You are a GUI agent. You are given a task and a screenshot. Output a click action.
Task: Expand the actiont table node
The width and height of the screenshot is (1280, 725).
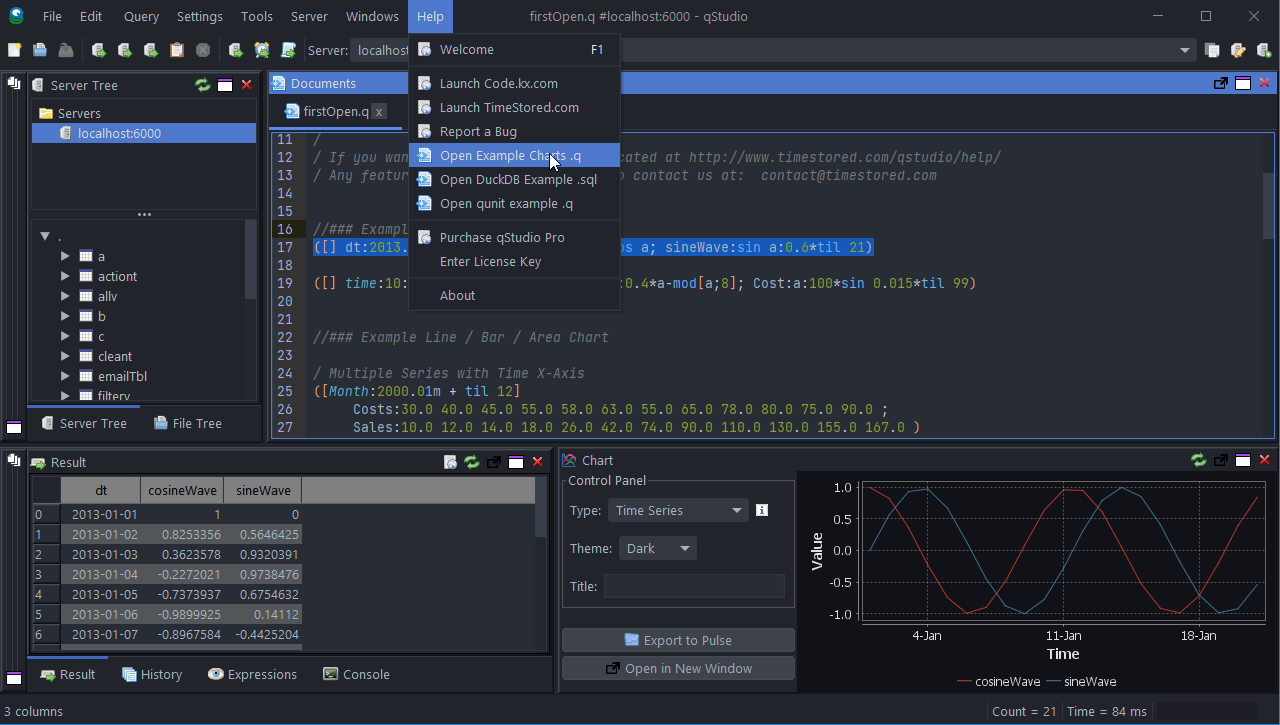coord(65,276)
